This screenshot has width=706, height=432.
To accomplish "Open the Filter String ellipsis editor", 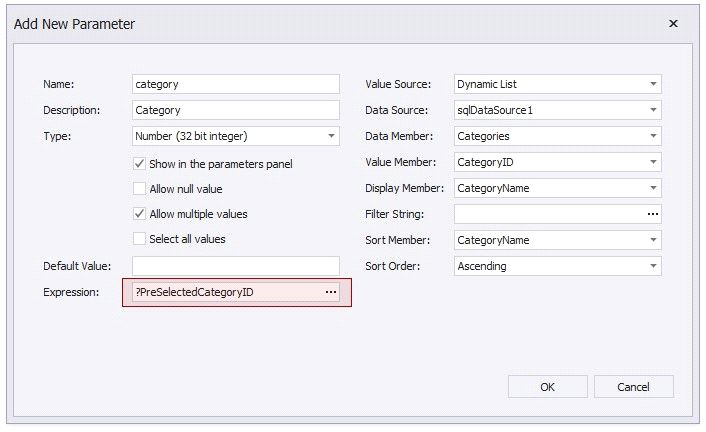I will pyautogui.click(x=652, y=214).
